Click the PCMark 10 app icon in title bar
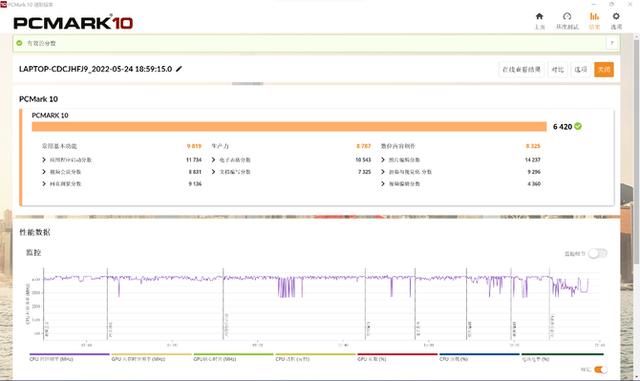The height and width of the screenshot is (381, 640). coord(4,4)
